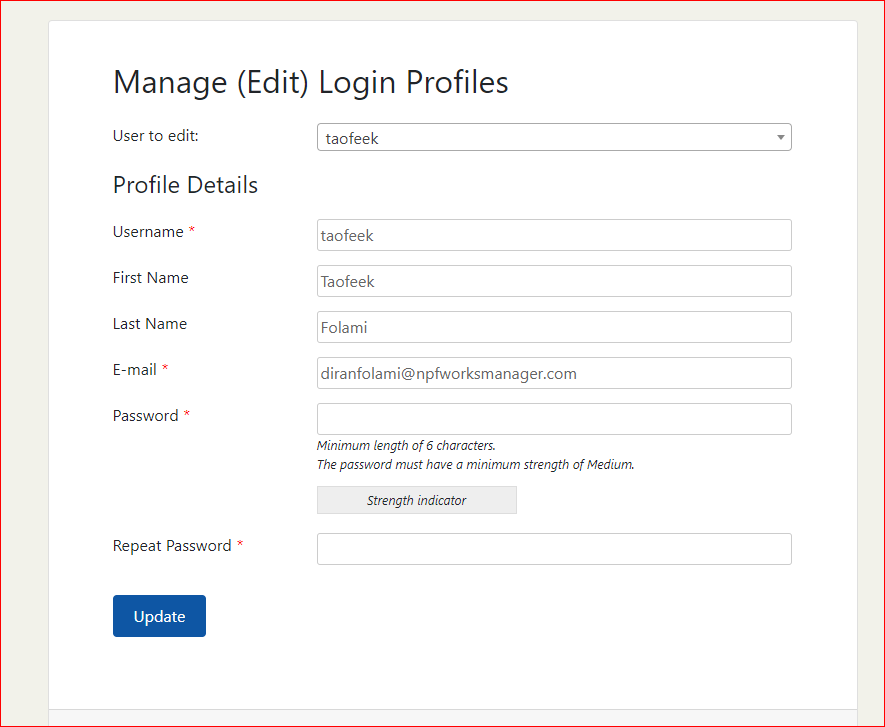Click the dropdown arrow beside taofeek
Screen dimensions: 885x727
781,137
